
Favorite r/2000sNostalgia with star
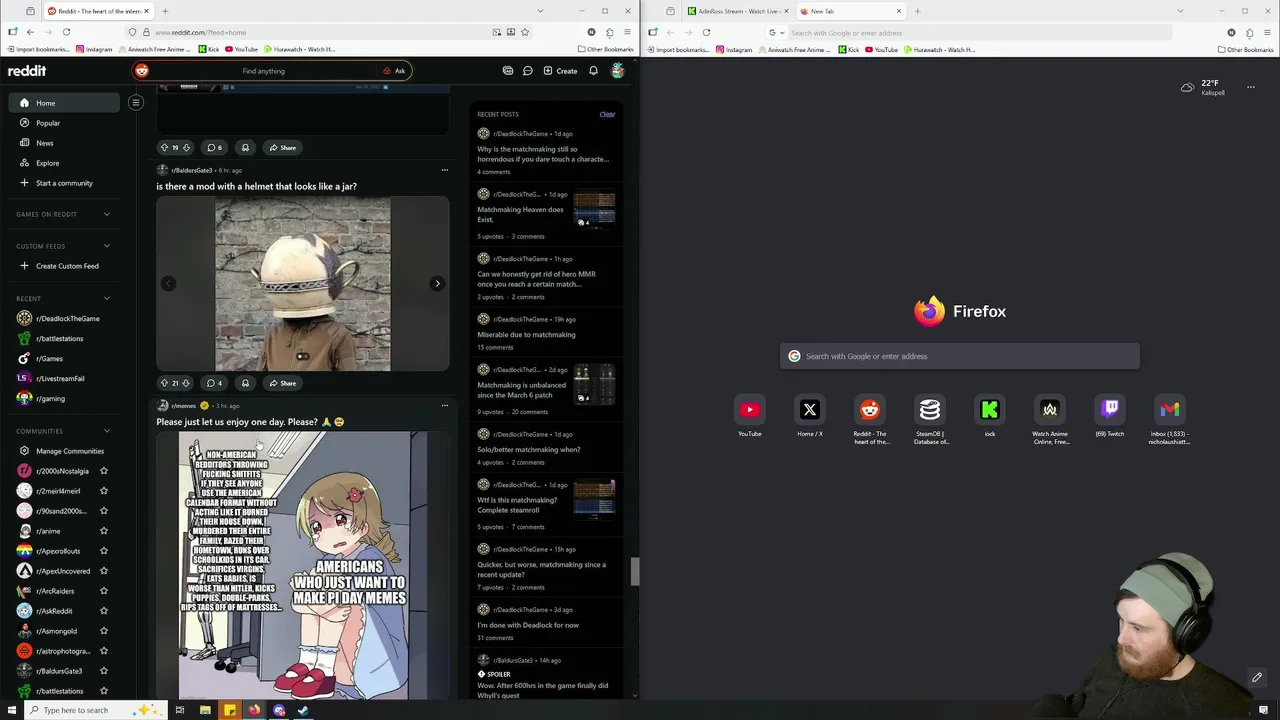[104, 471]
